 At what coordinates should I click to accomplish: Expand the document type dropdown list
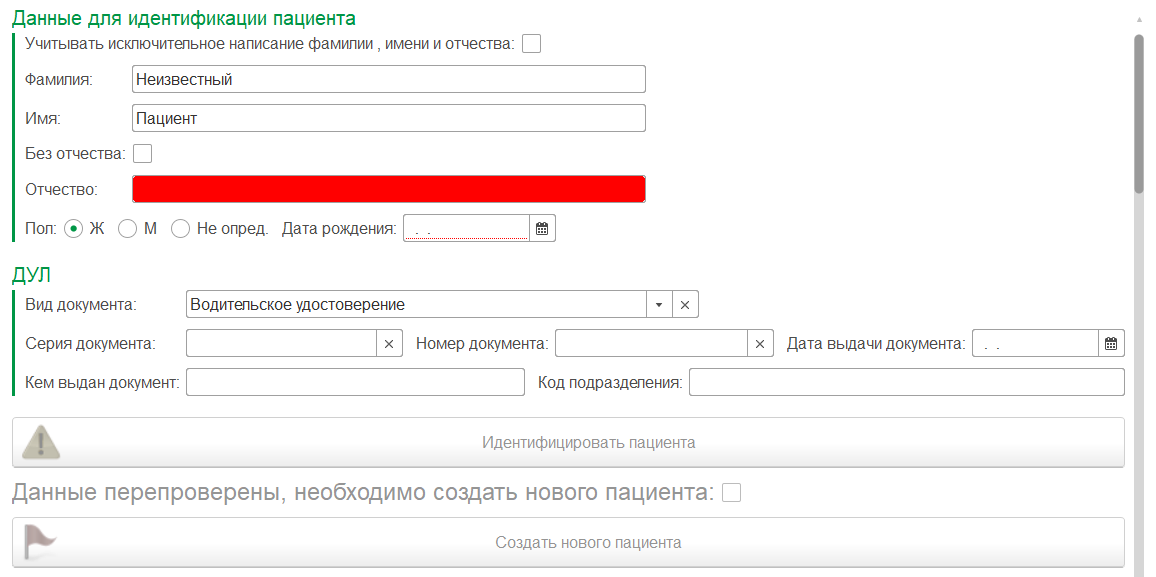pyautogui.click(x=659, y=305)
